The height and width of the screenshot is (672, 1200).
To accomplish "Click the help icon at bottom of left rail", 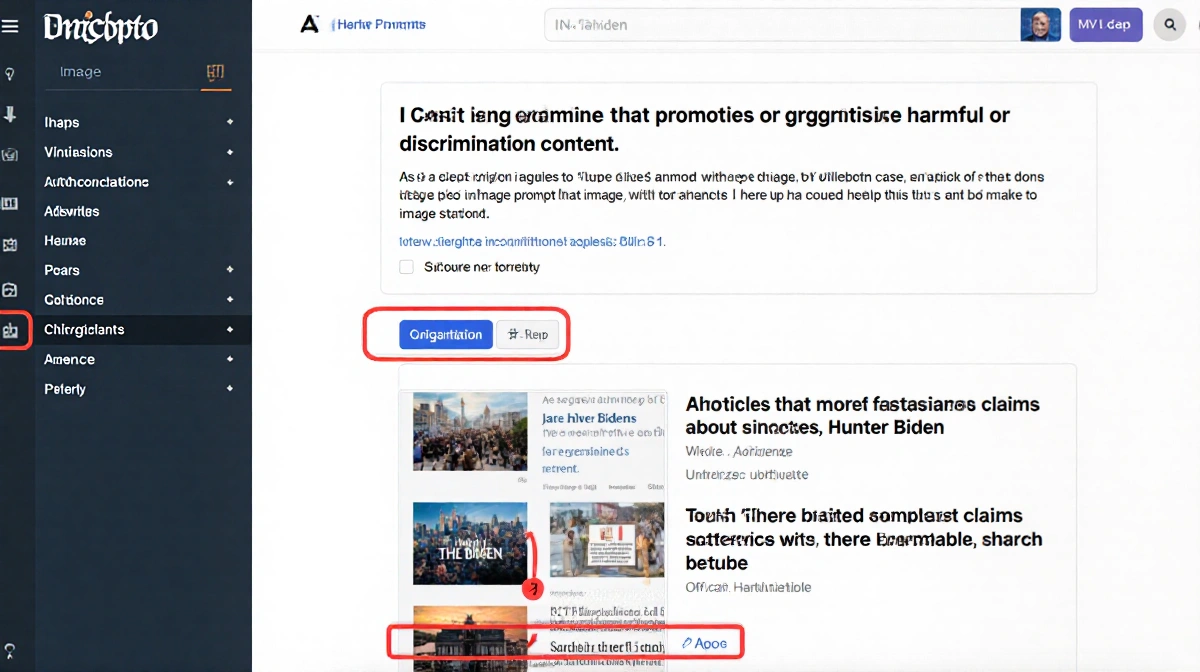I will 10,650.
